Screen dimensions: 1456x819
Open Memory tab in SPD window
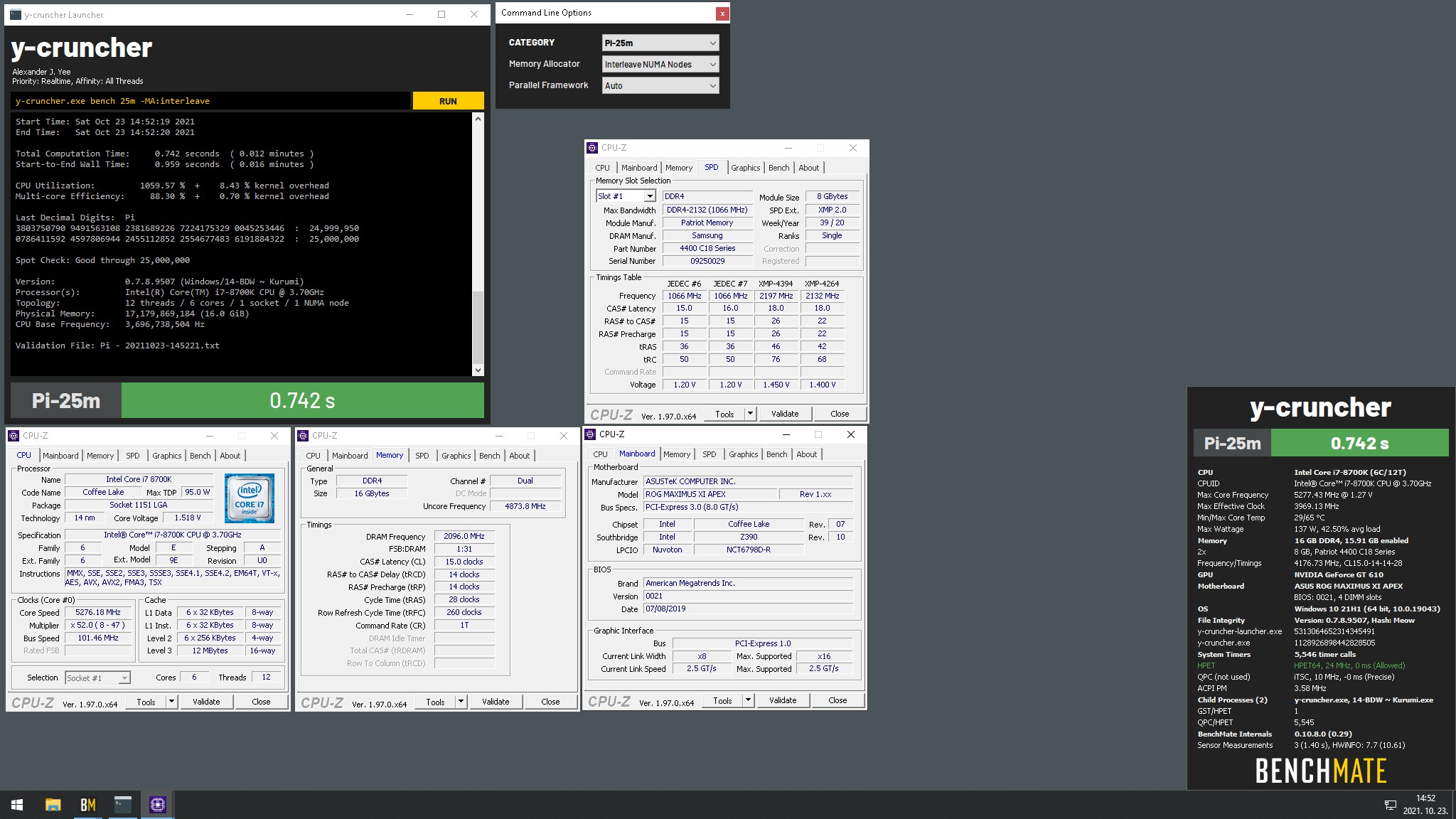679,168
